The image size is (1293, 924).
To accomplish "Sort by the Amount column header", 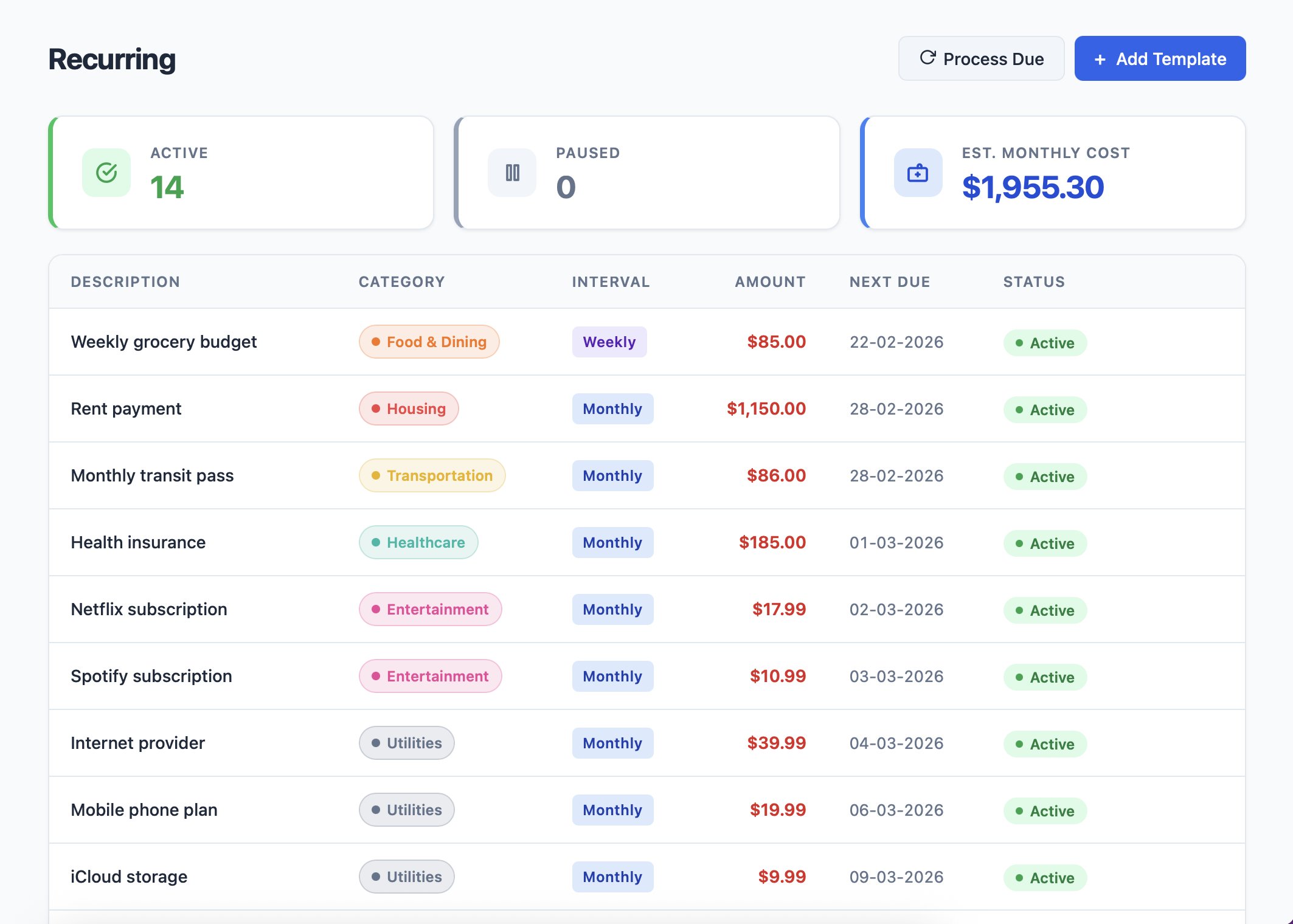I will point(770,281).
